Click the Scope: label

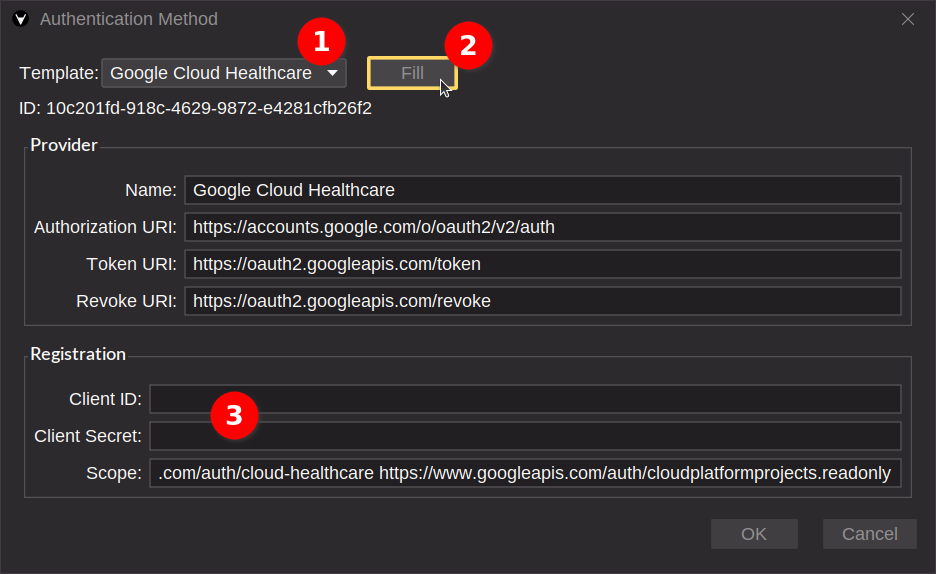(x=113, y=473)
